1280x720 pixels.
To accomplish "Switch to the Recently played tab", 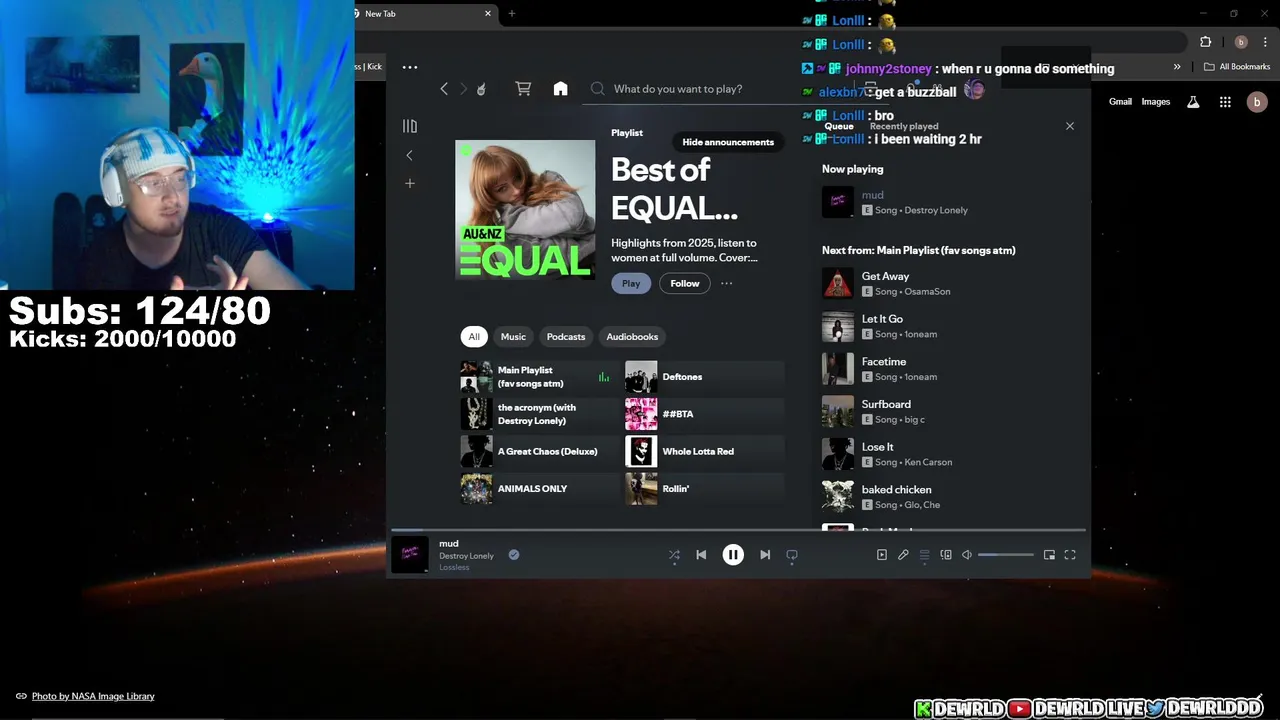I will [x=904, y=126].
